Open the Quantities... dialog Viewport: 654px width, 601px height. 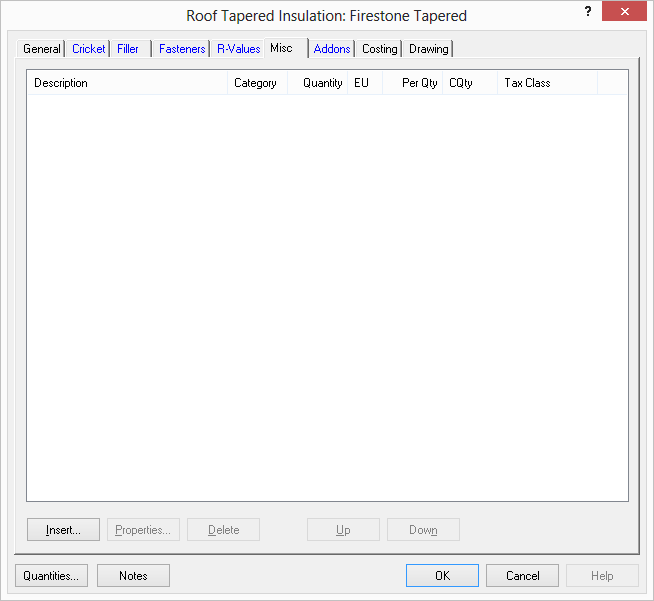pos(52,575)
